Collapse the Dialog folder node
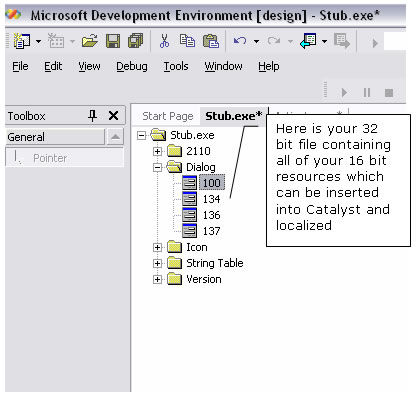This screenshot has width=419, height=397. (x=157, y=167)
